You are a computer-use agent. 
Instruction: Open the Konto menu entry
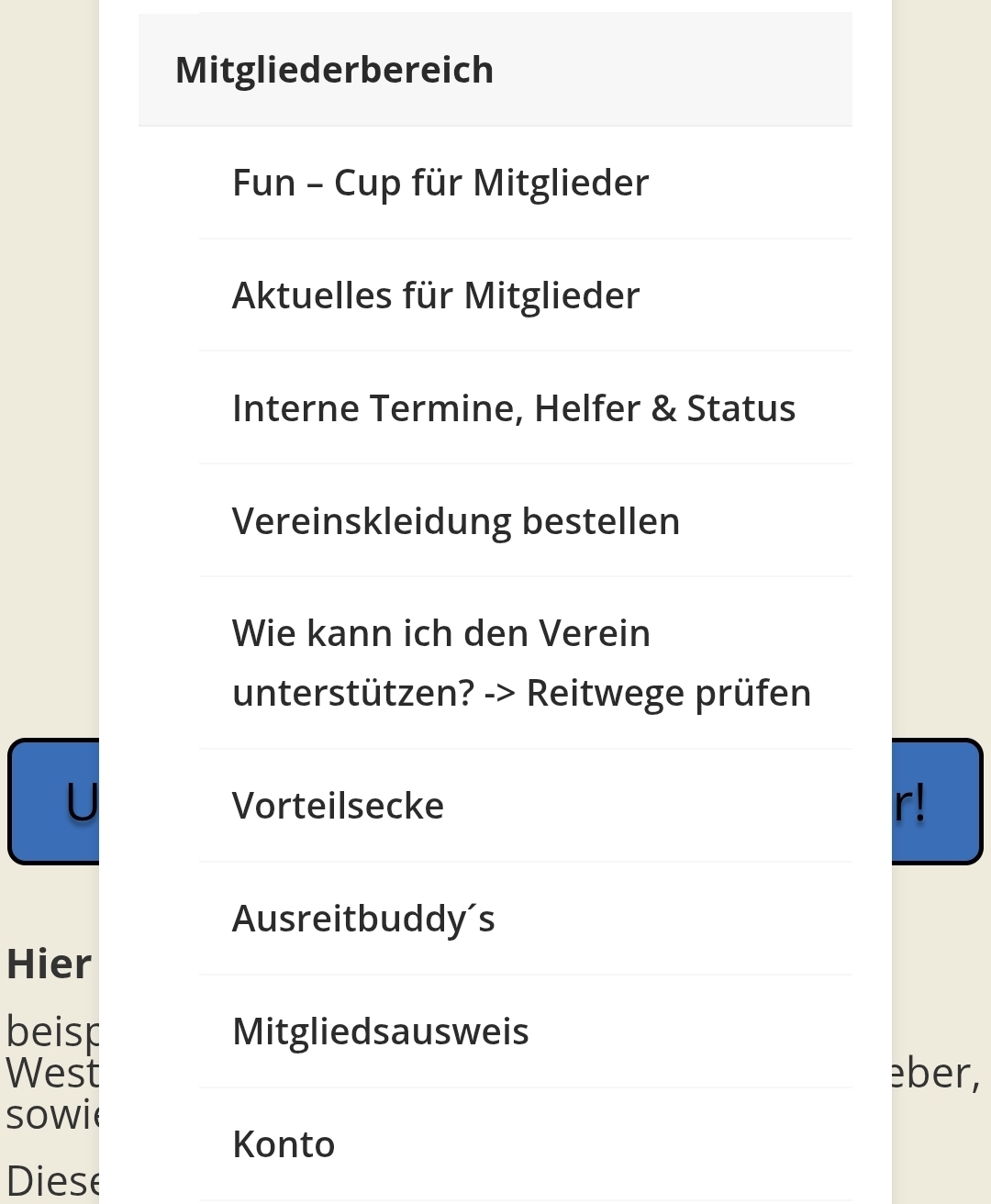pos(525,1144)
